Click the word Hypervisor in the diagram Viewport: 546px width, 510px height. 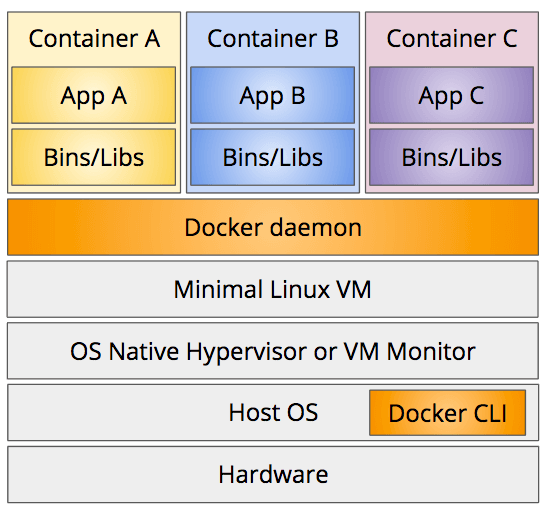click(247, 353)
